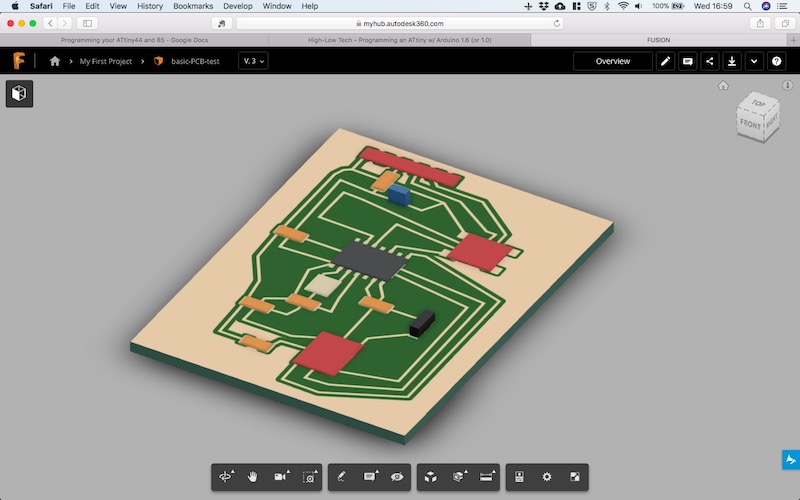Go forward in Safari
This screenshot has width=800, height=500.
coord(65,23)
